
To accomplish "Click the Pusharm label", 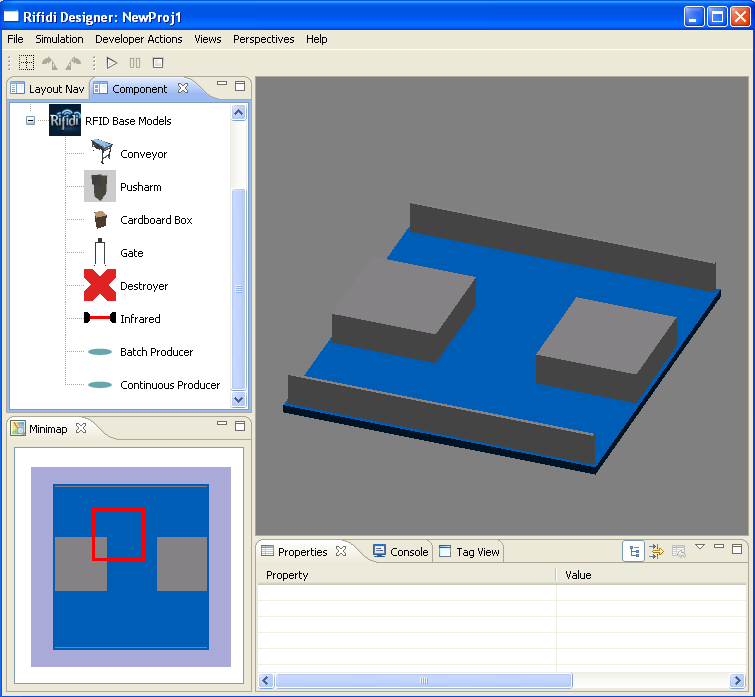I will 141,187.
